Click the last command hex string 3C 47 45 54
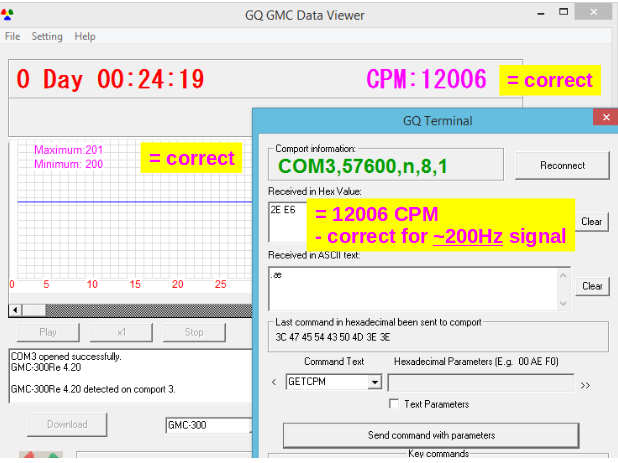Screen dimensions: 618x463 332,337
